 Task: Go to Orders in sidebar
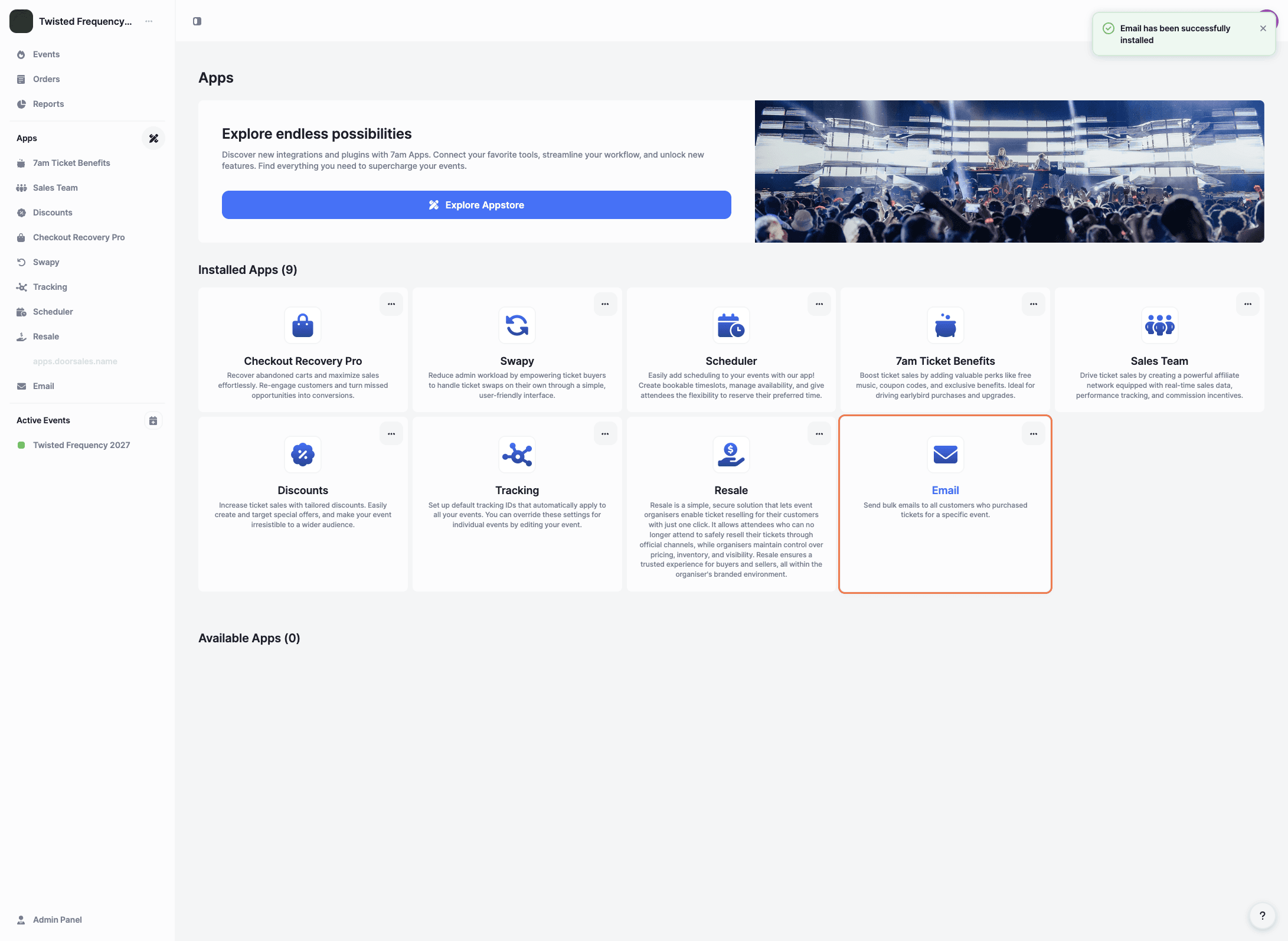click(x=46, y=79)
